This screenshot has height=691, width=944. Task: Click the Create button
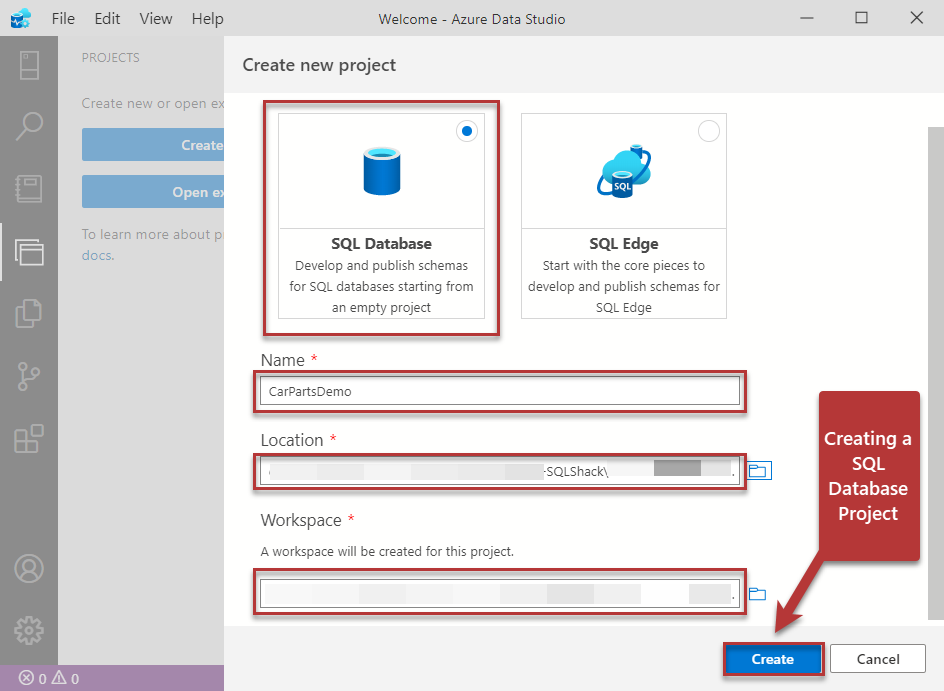[773, 659]
